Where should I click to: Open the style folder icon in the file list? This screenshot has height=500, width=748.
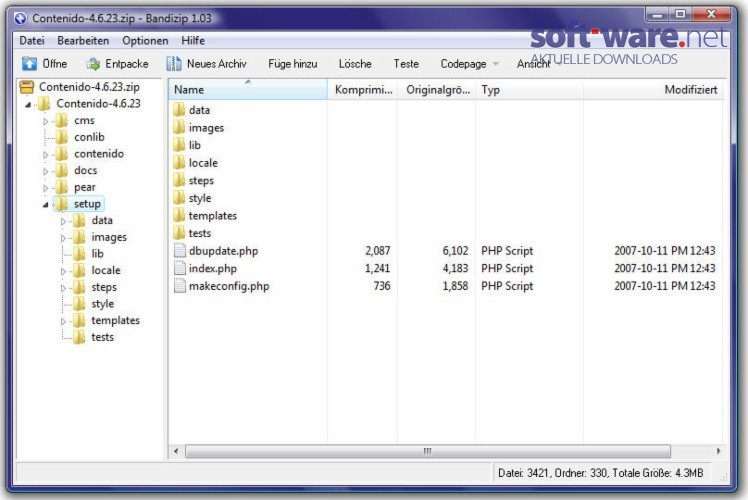179,198
